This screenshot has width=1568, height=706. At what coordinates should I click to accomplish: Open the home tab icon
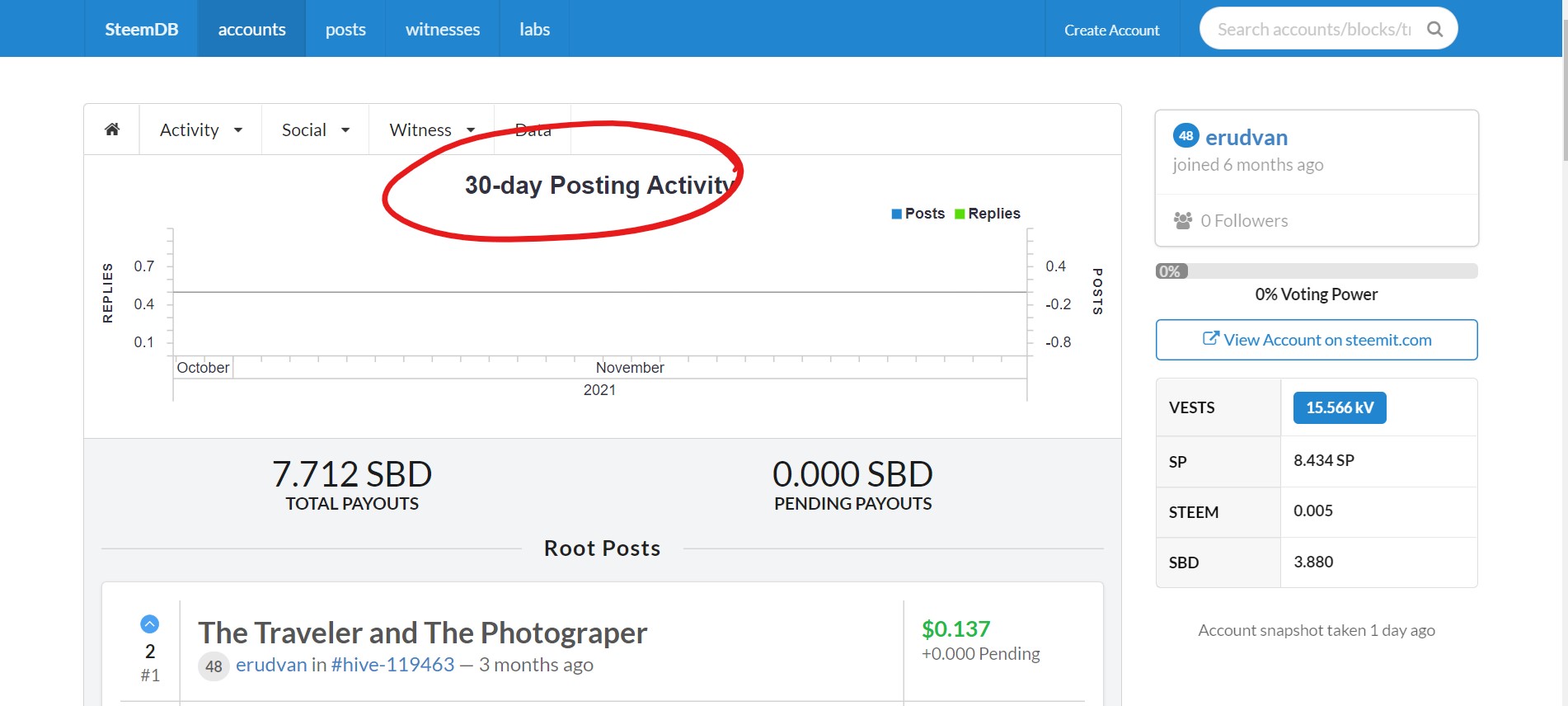[x=112, y=129]
